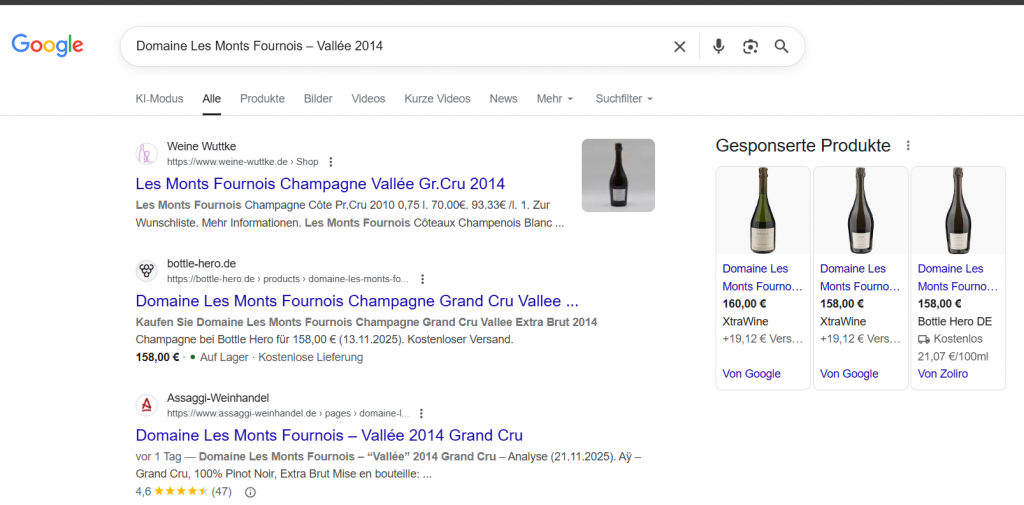1024x505 pixels.
Task: Click info icon next to 4,6 rating
Action: [x=250, y=492]
